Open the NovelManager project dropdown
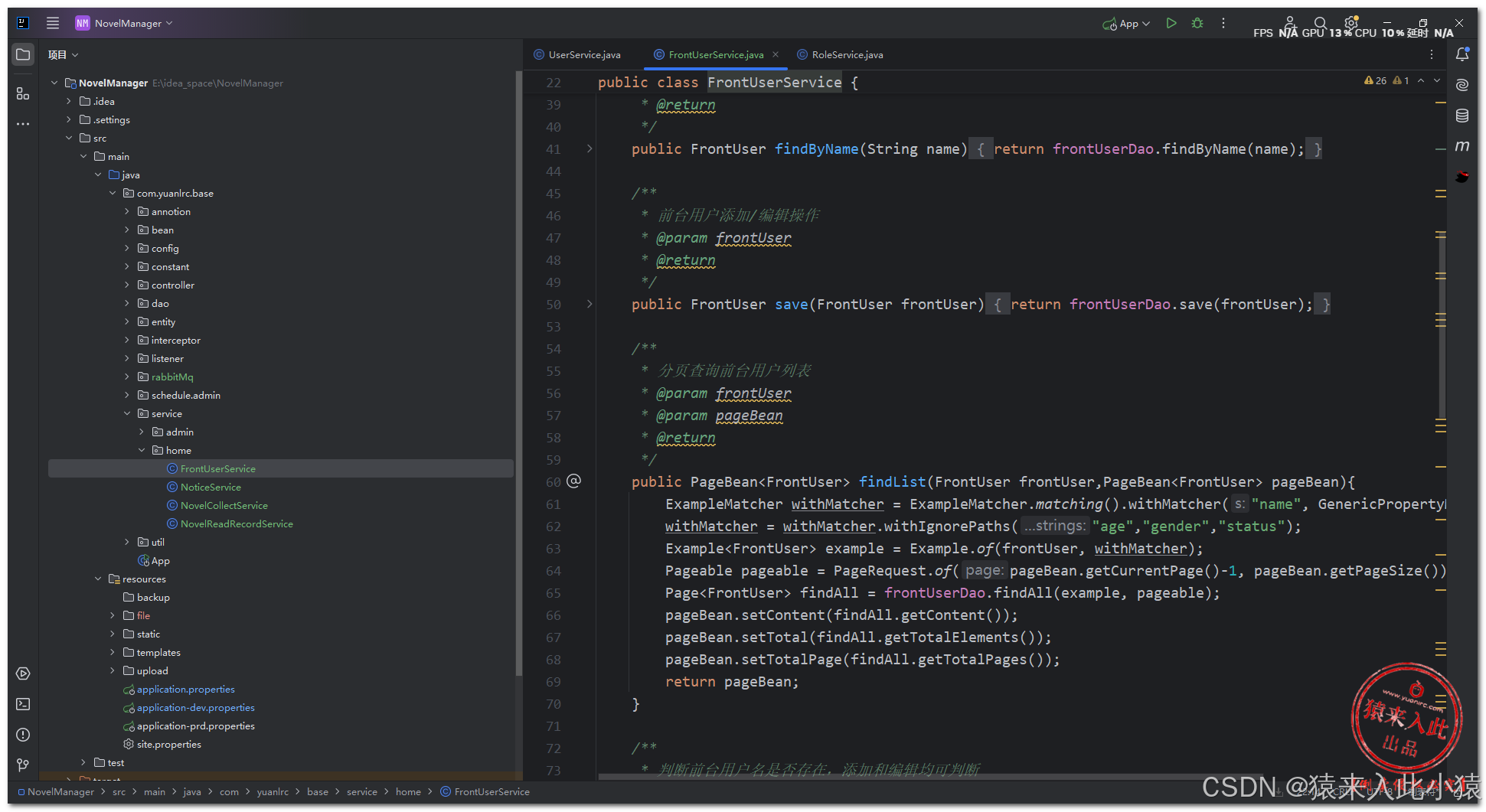1486x812 pixels. pyautogui.click(x=124, y=23)
